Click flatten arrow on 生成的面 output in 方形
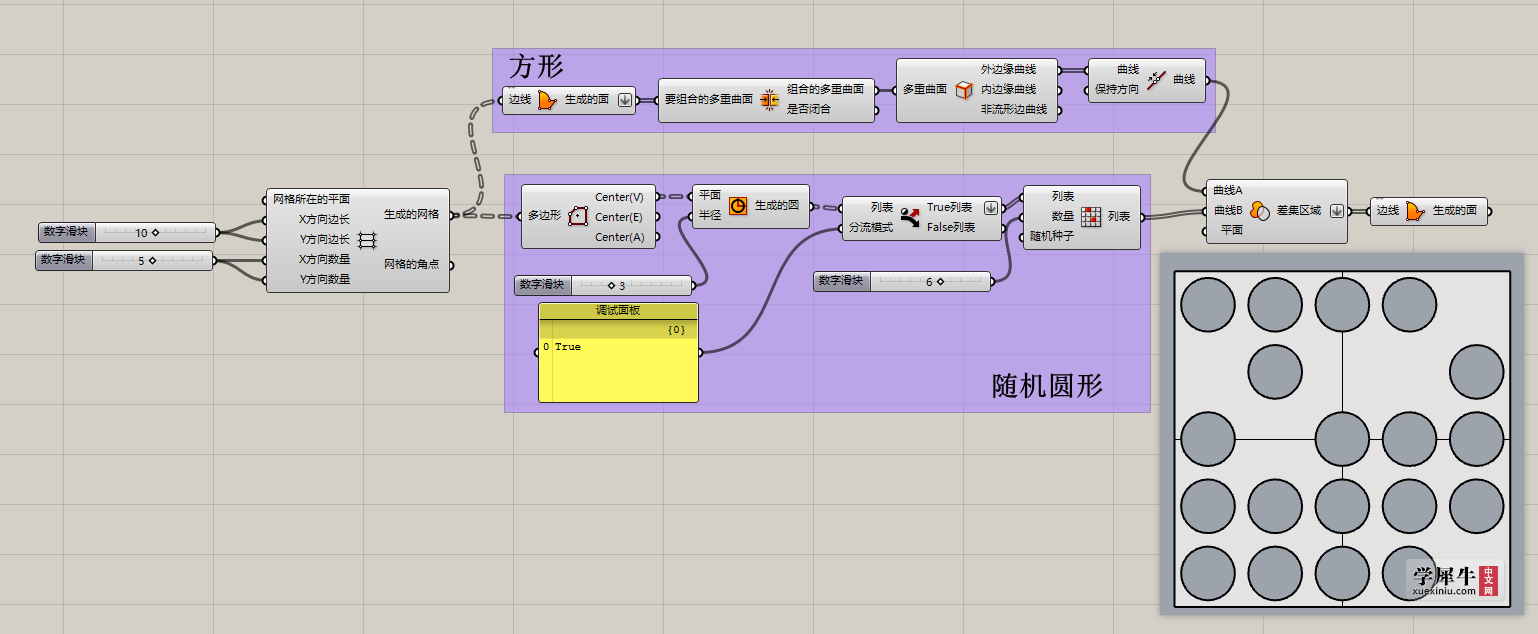 point(624,100)
